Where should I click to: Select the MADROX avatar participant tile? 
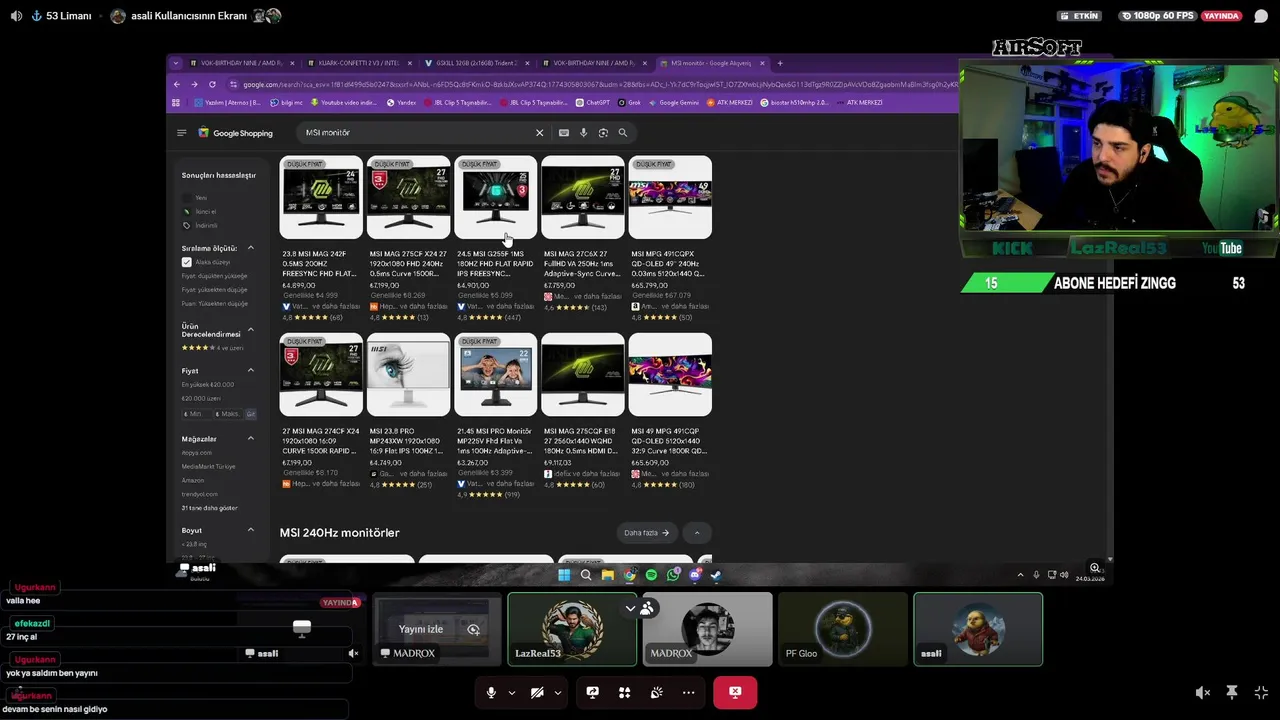click(708, 629)
